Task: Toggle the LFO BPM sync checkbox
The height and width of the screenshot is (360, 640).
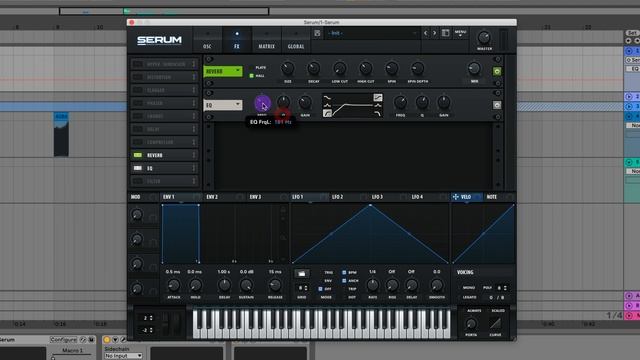Action: [344, 272]
